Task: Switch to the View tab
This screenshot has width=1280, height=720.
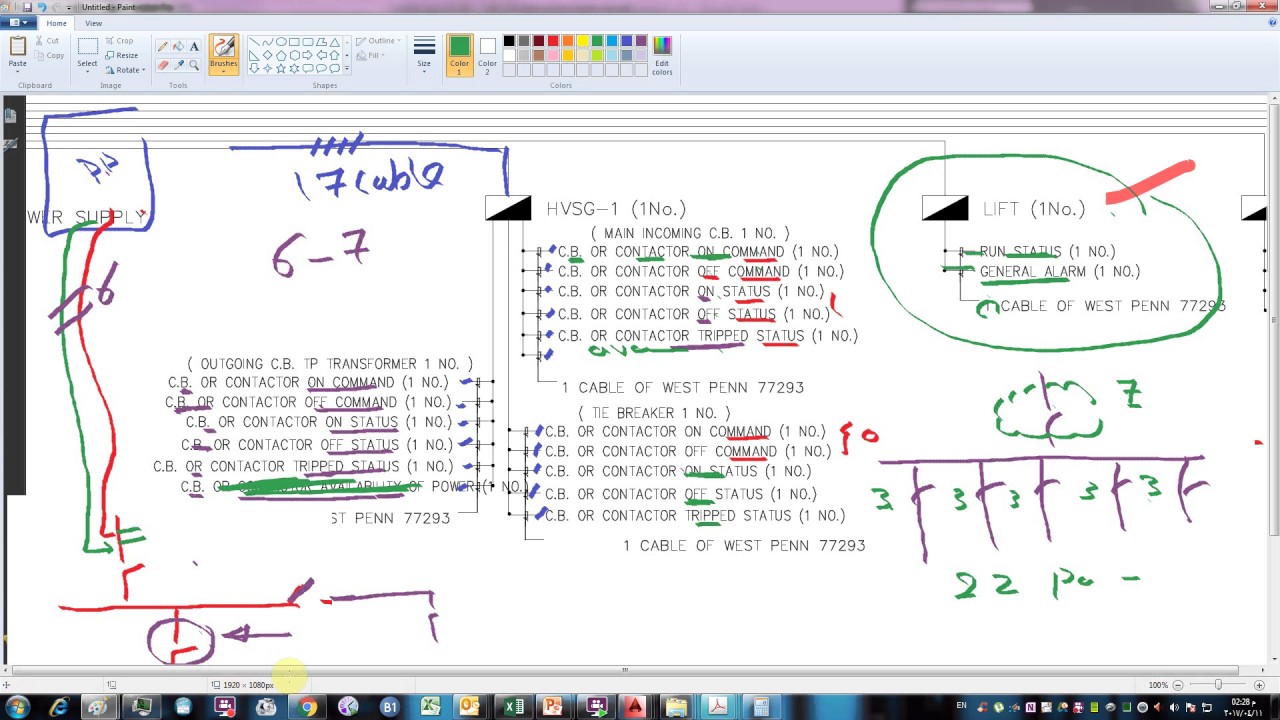Action: [93, 23]
